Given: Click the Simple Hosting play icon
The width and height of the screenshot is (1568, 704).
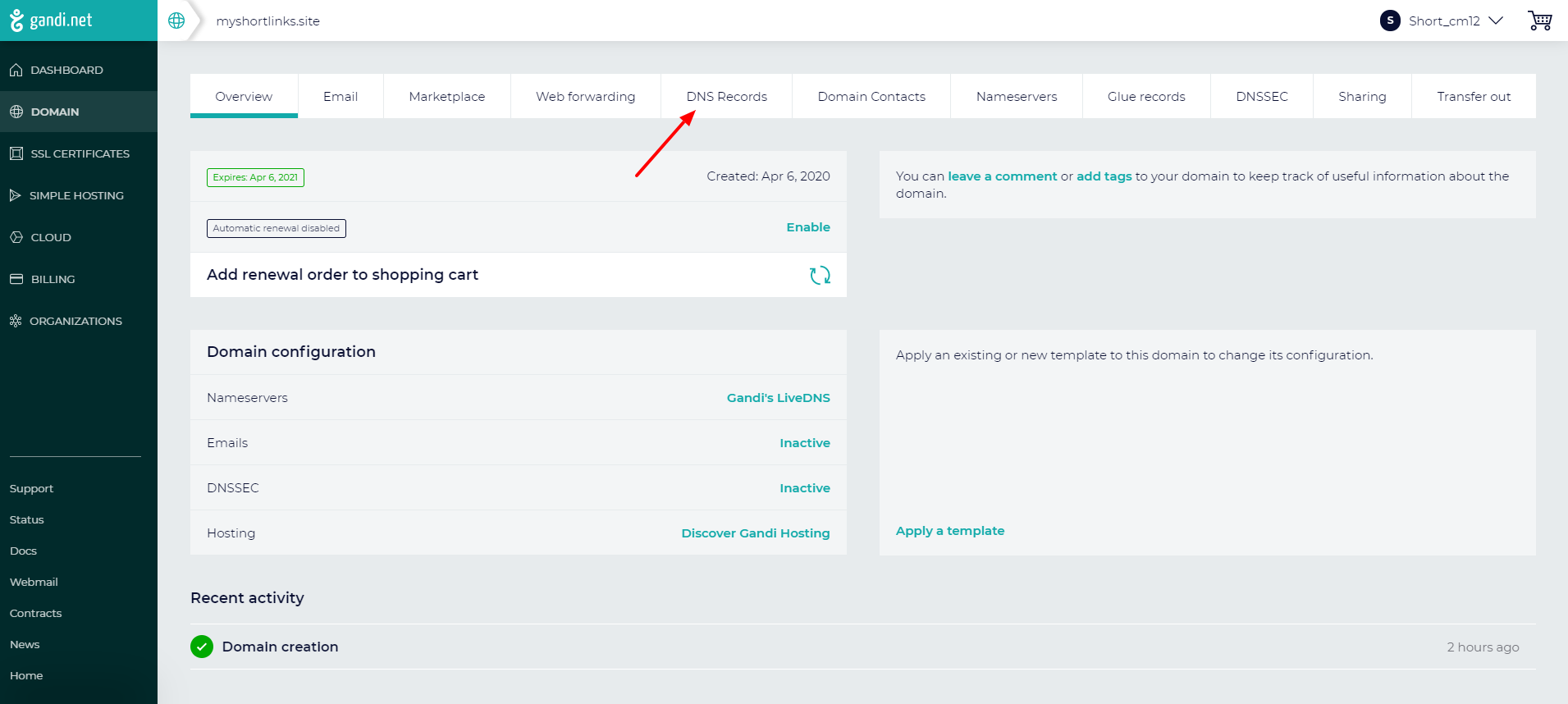Looking at the screenshot, I should click(x=16, y=195).
